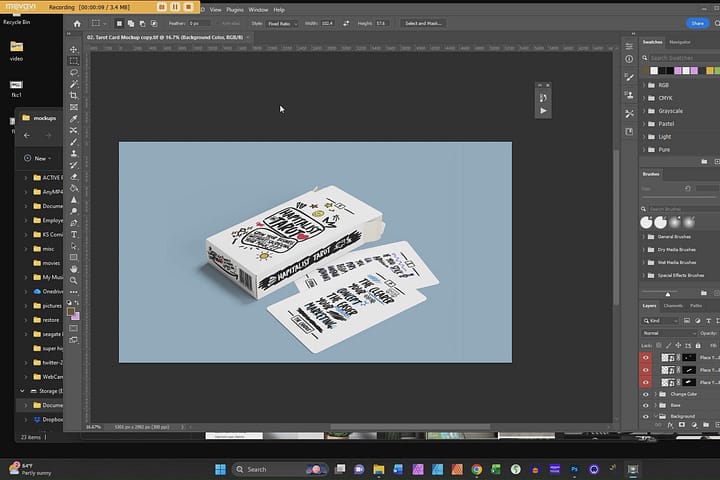Screen dimensions: 720x480
Task: Toggle lock image pixels brush icon
Action: pyautogui.click(x=669, y=345)
